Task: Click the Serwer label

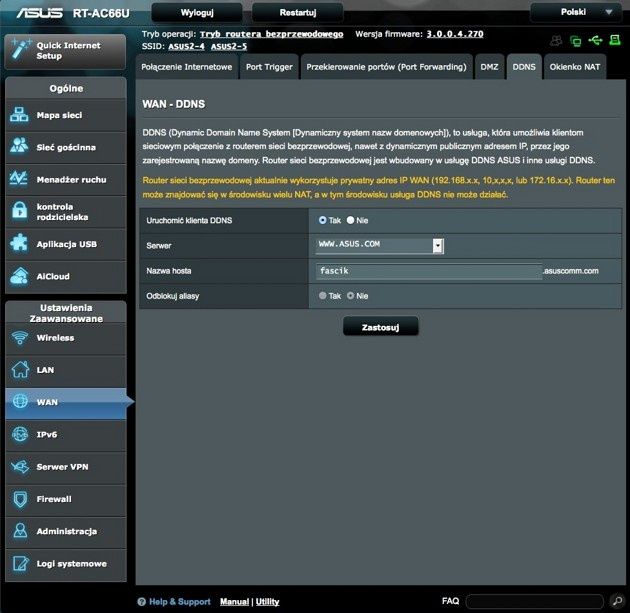Action: click(x=159, y=246)
